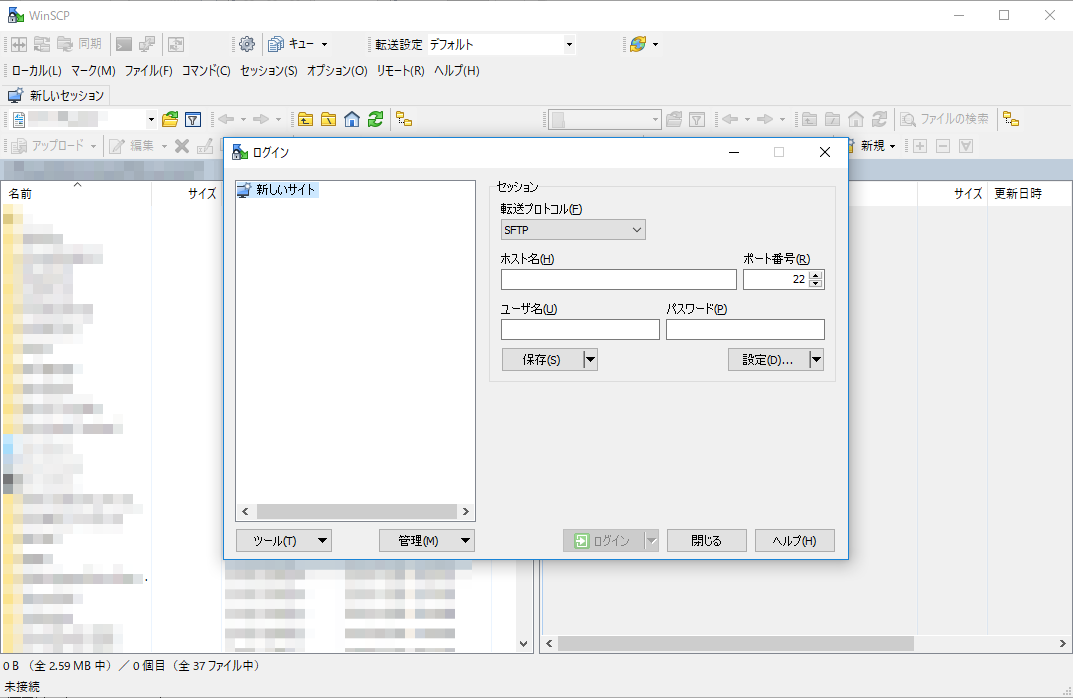Open the terminal console icon
The image size is (1073, 698).
click(124, 44)
